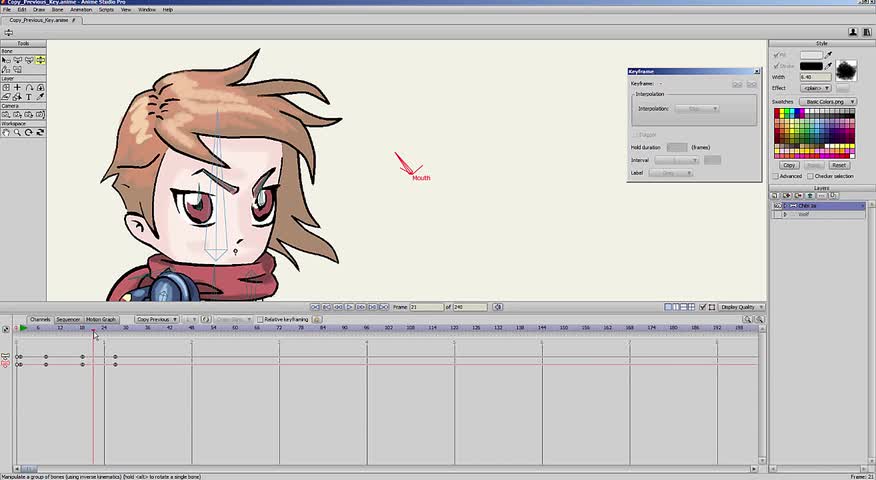Select the Select Bone arrow tool
The height and width of the screenshot is (480, 876).
click(6, 60)
